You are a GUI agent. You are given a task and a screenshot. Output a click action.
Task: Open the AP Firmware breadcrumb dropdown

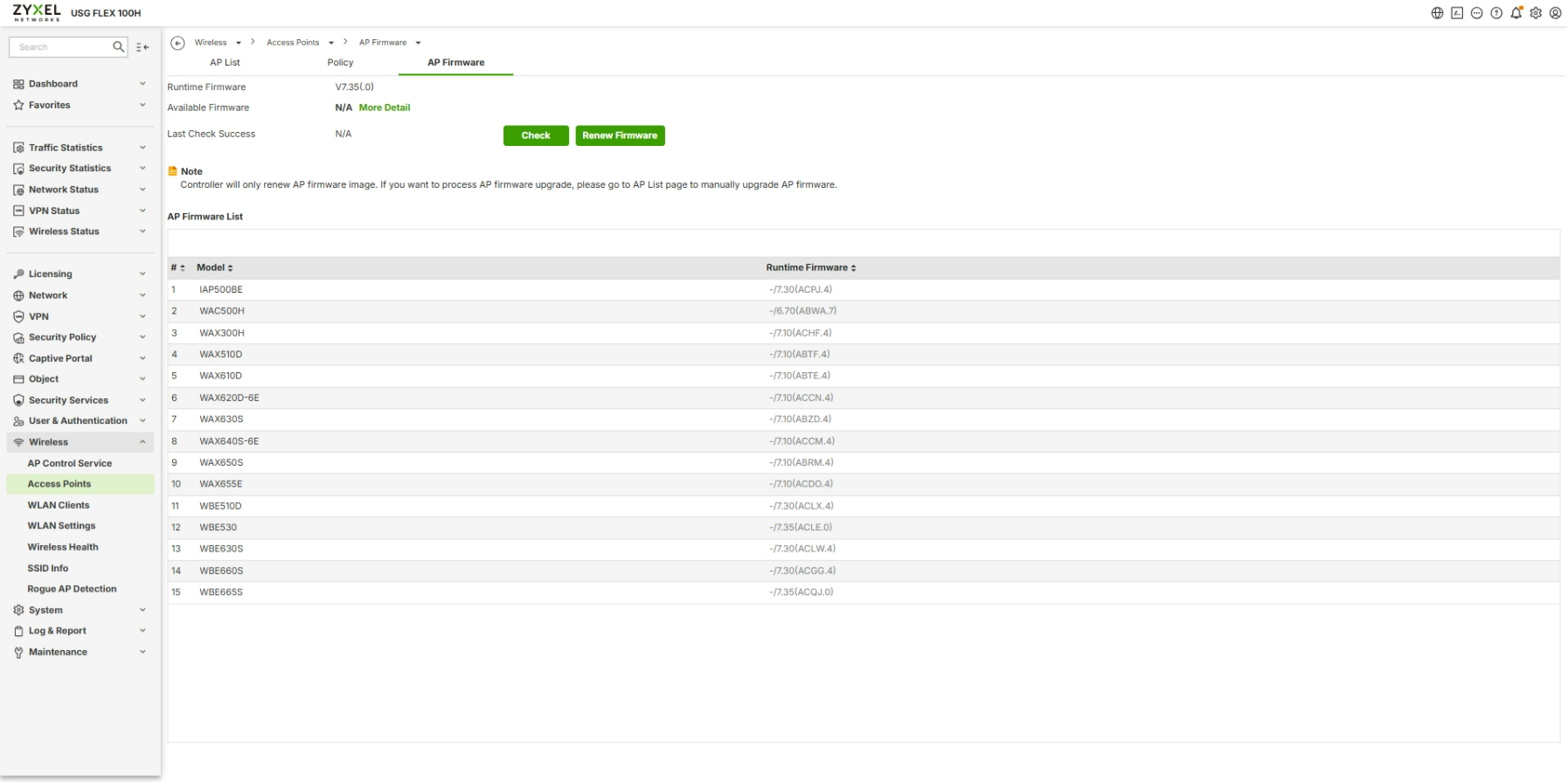click(418, 43)
